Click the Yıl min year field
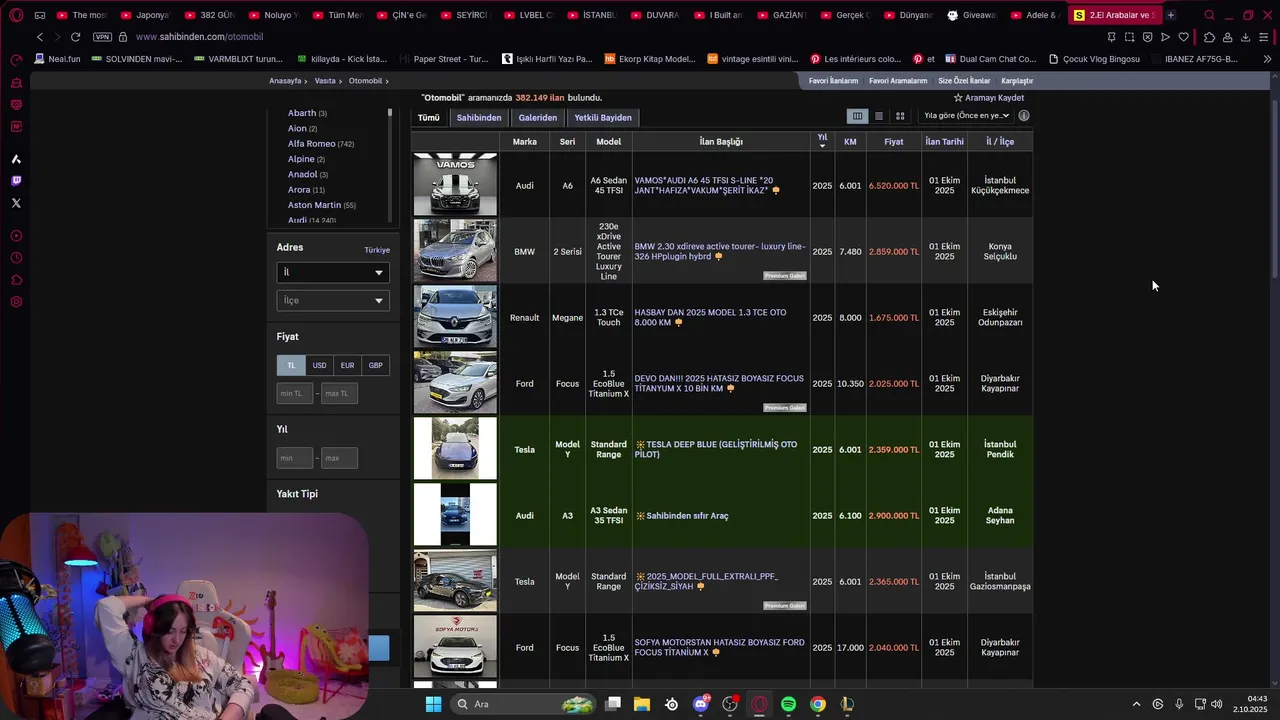The image size is (1280, 720). point(295,458)
